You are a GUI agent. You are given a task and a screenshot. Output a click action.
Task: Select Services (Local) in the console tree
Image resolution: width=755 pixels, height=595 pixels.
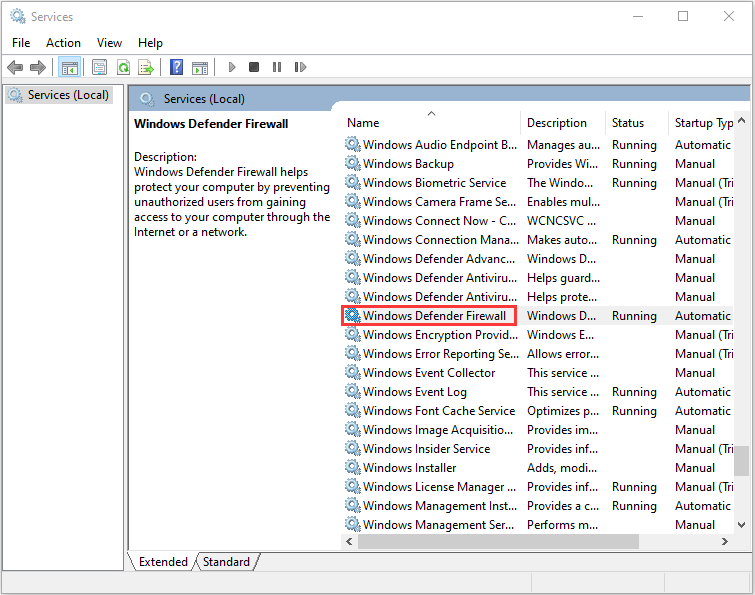[62, 95]
